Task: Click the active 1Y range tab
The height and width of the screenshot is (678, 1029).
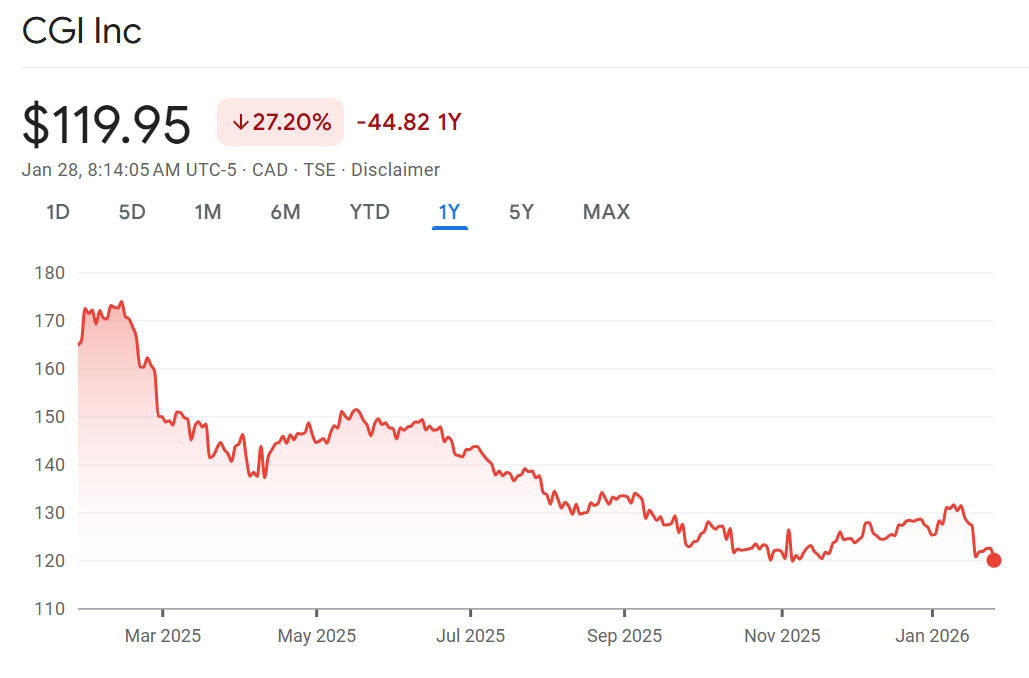Action: coord(449,212)
